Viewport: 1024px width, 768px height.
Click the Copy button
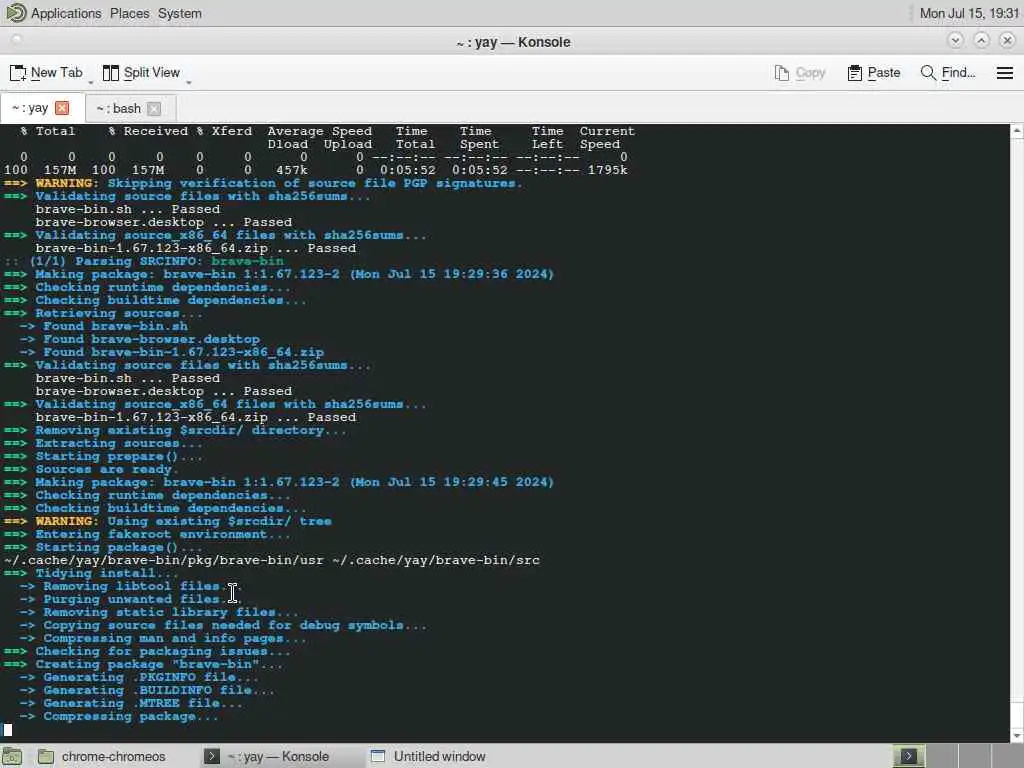pos(800,72)
